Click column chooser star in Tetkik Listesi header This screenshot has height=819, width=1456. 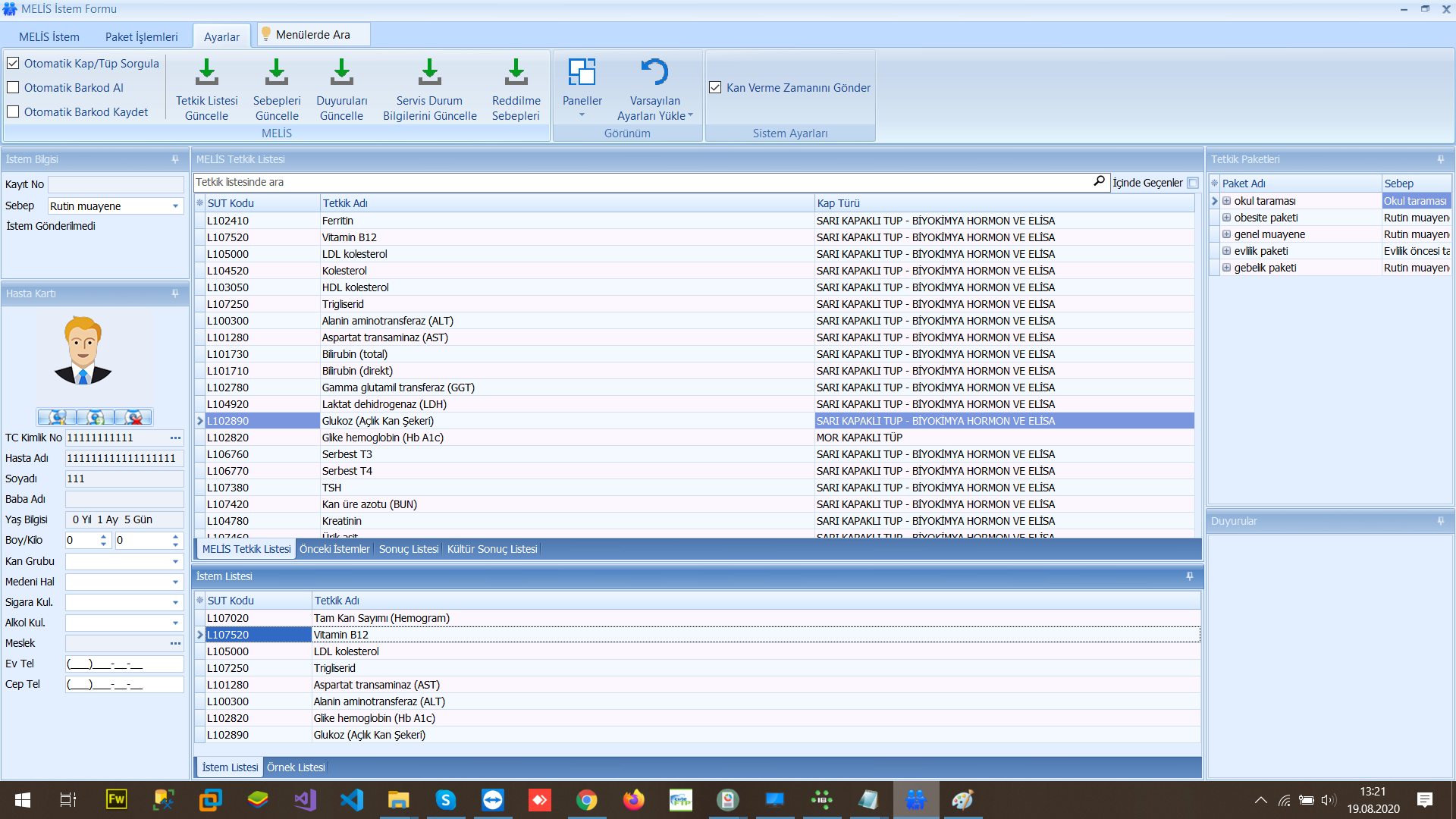(x=200, y=203)
